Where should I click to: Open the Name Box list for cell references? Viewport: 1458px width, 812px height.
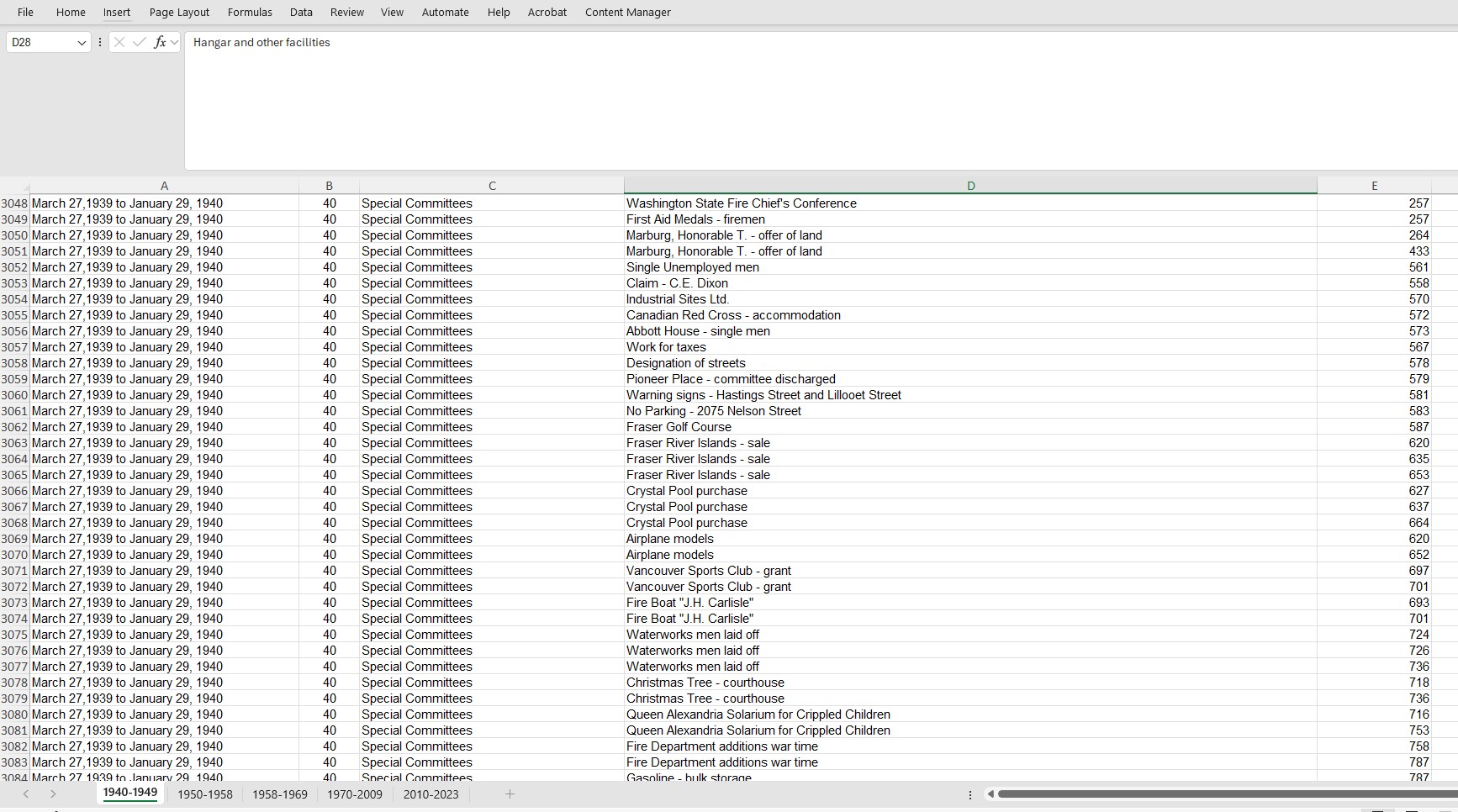click(x=82, y=42)
